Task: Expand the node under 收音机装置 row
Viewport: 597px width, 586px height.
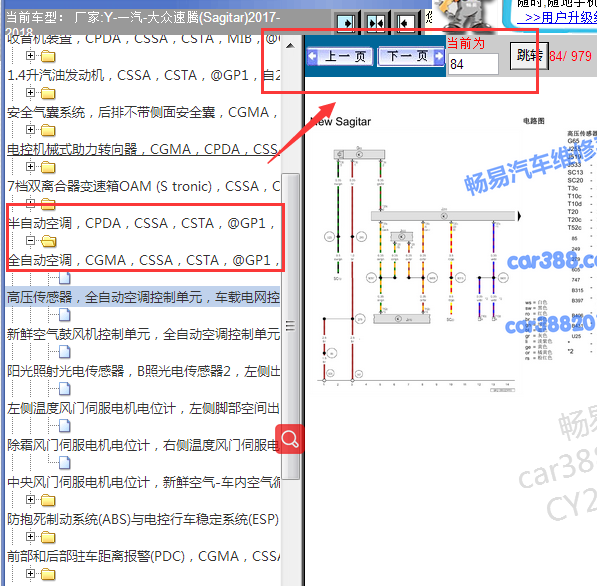Action: click(30, 56)
